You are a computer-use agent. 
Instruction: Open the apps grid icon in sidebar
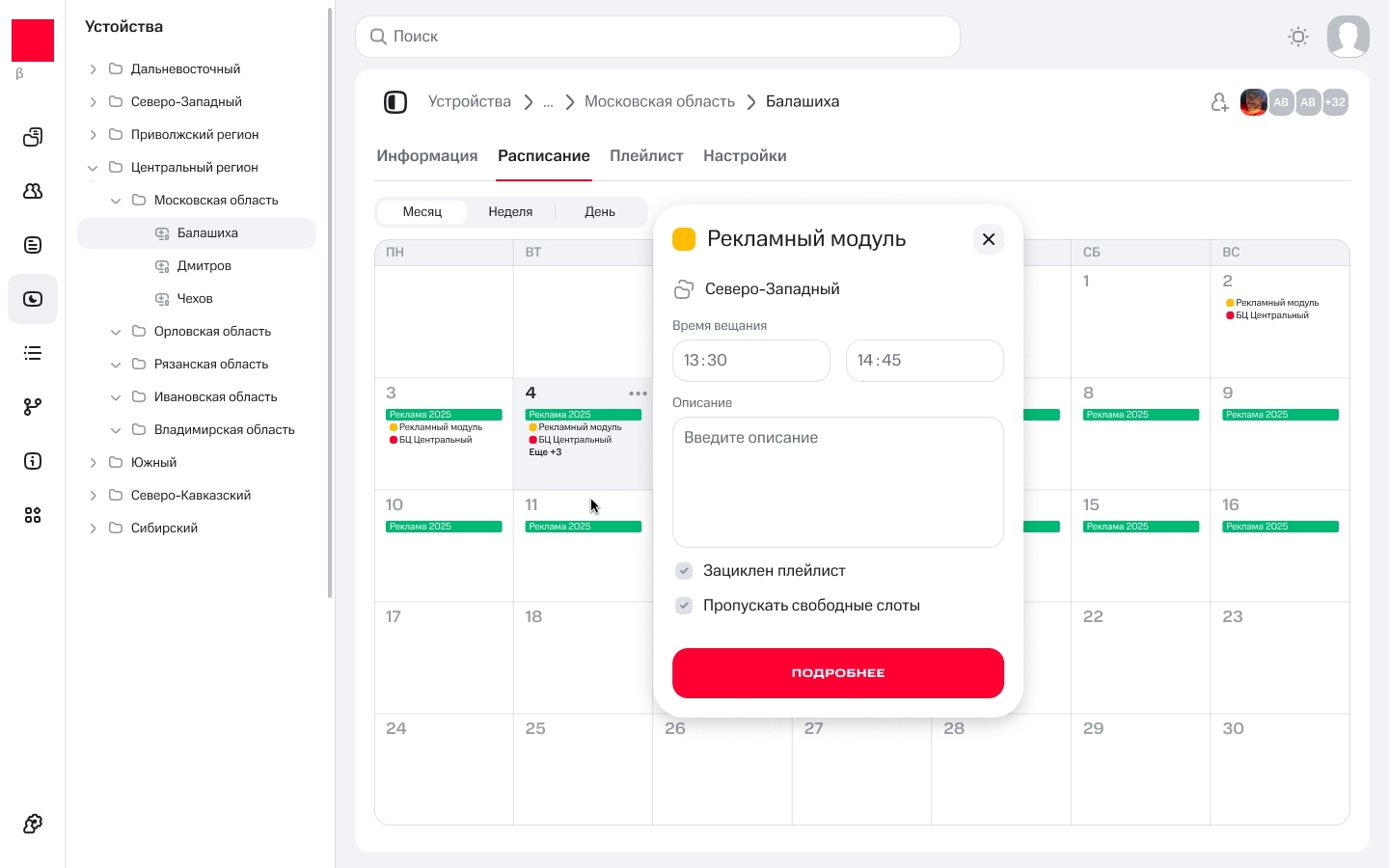(33, 515)
